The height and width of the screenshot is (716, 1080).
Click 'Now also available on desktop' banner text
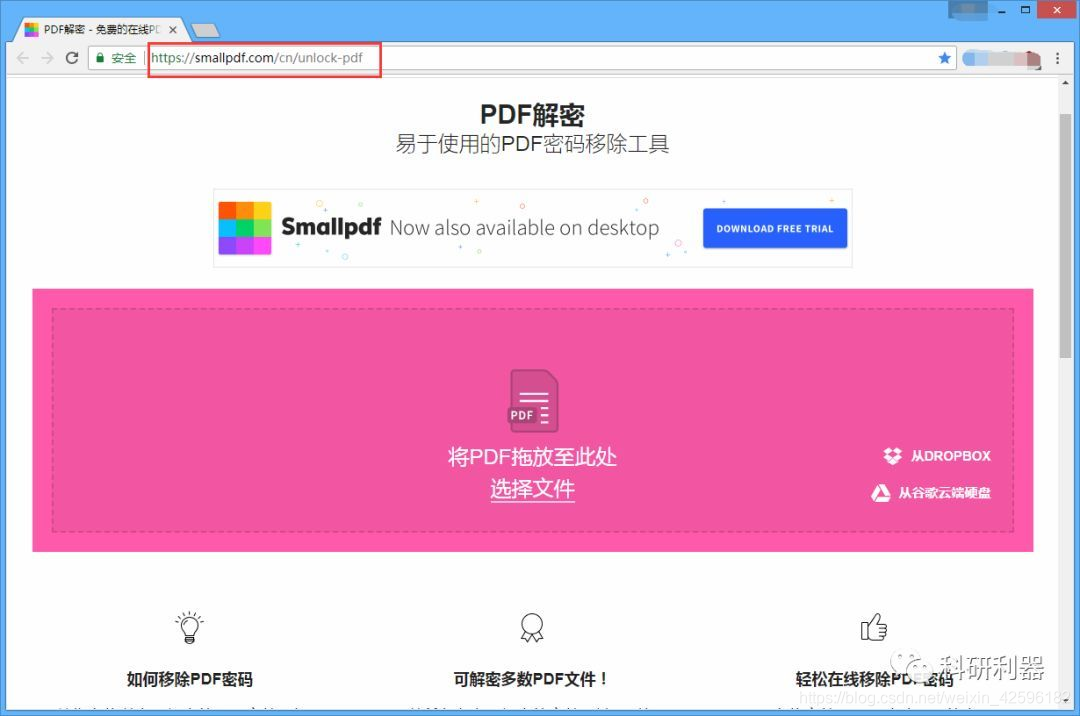coord(524,228)
